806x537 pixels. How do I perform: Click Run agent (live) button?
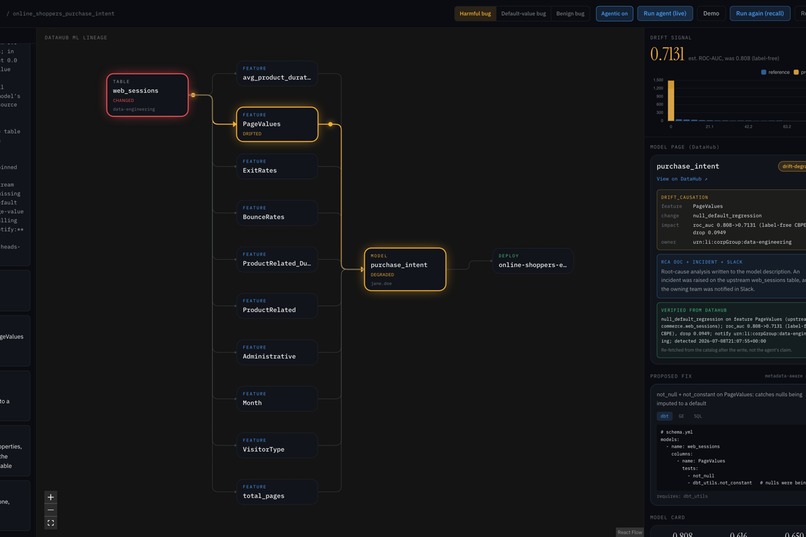[665, 13]
